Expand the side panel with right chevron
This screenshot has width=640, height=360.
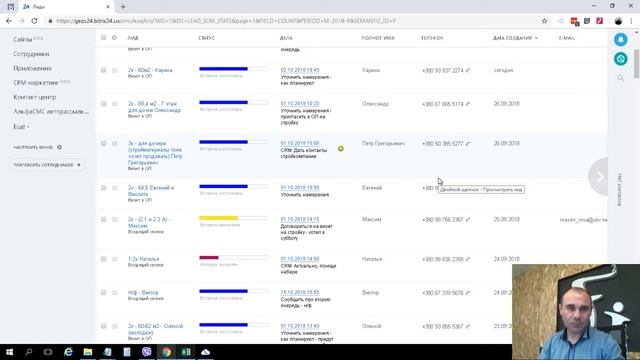tap(599, 176)
